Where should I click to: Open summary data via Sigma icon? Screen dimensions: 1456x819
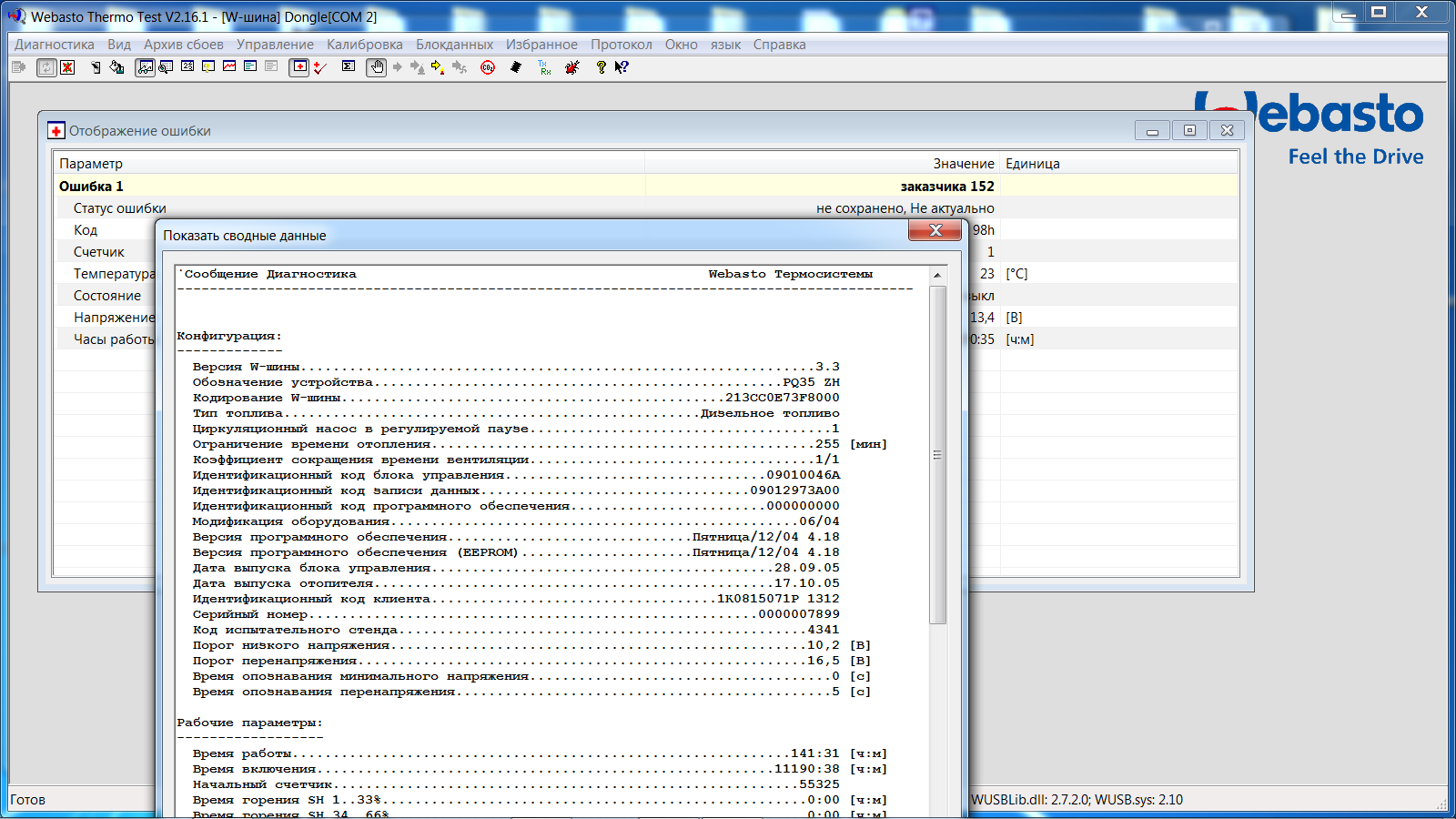click(x=349, y=67)
